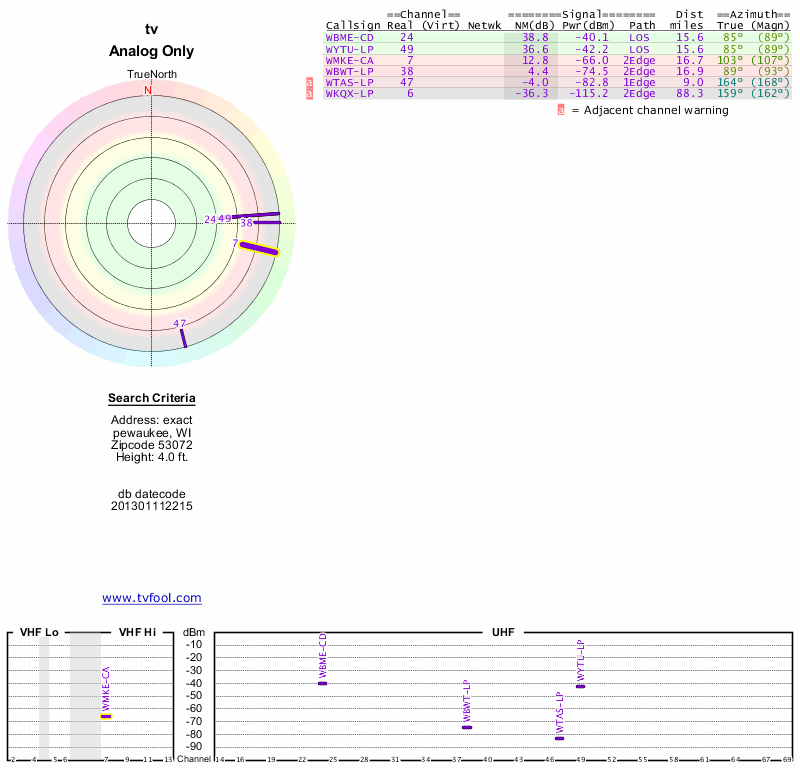This screenshot has width=800, height=768.
Task: Click the Analog Only title
Action: click(x=152, y=51)
